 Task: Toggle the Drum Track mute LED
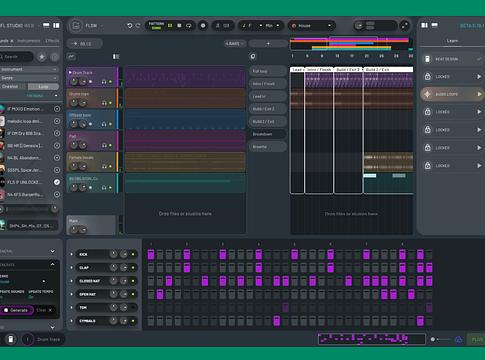pos(110,82)
